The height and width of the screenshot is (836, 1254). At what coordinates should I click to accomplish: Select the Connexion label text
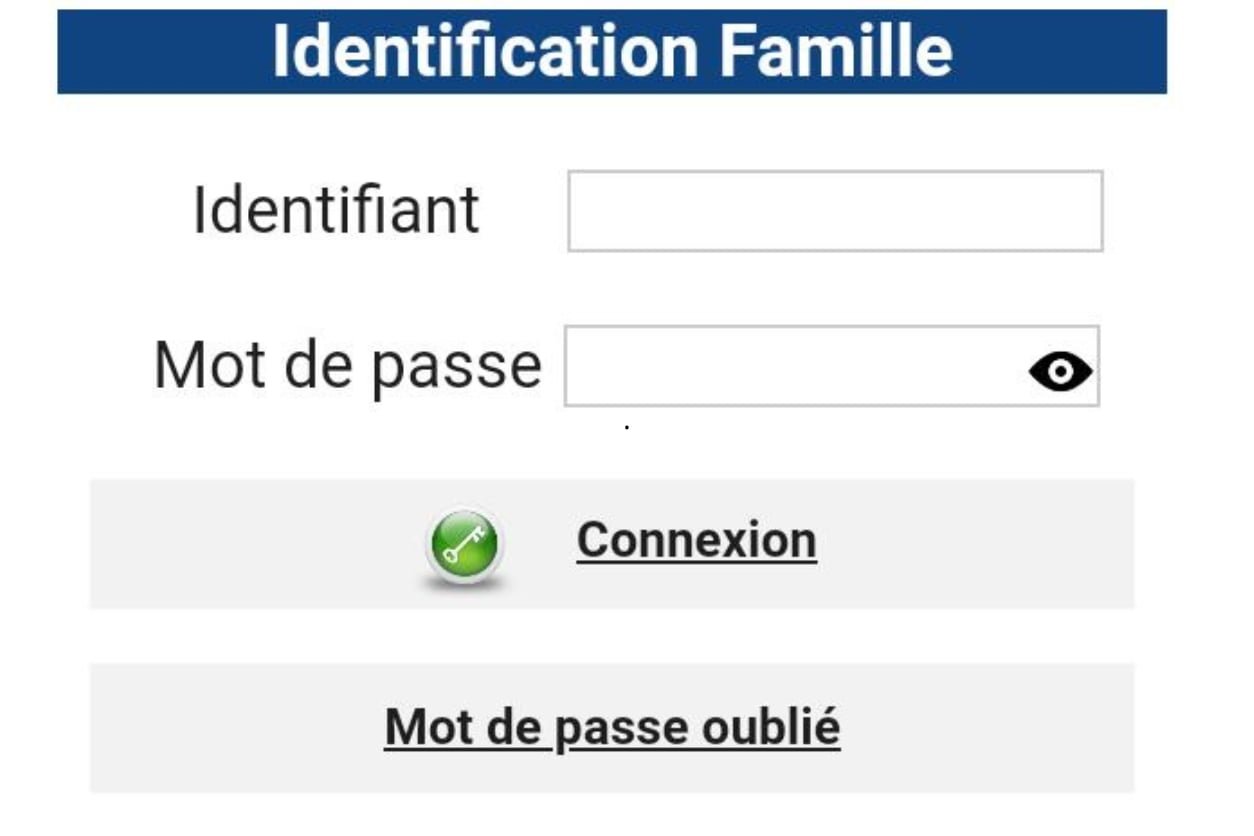[695, 538]
